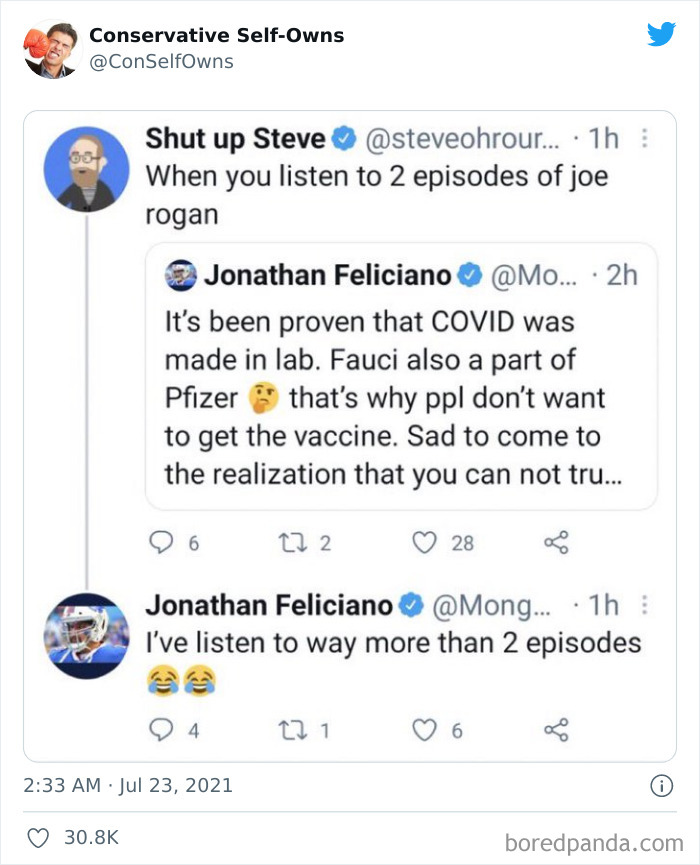This screenshot has width=700, height=865.
Task: Click the Twitter bird logo
Action: click(x=663, y=32)
